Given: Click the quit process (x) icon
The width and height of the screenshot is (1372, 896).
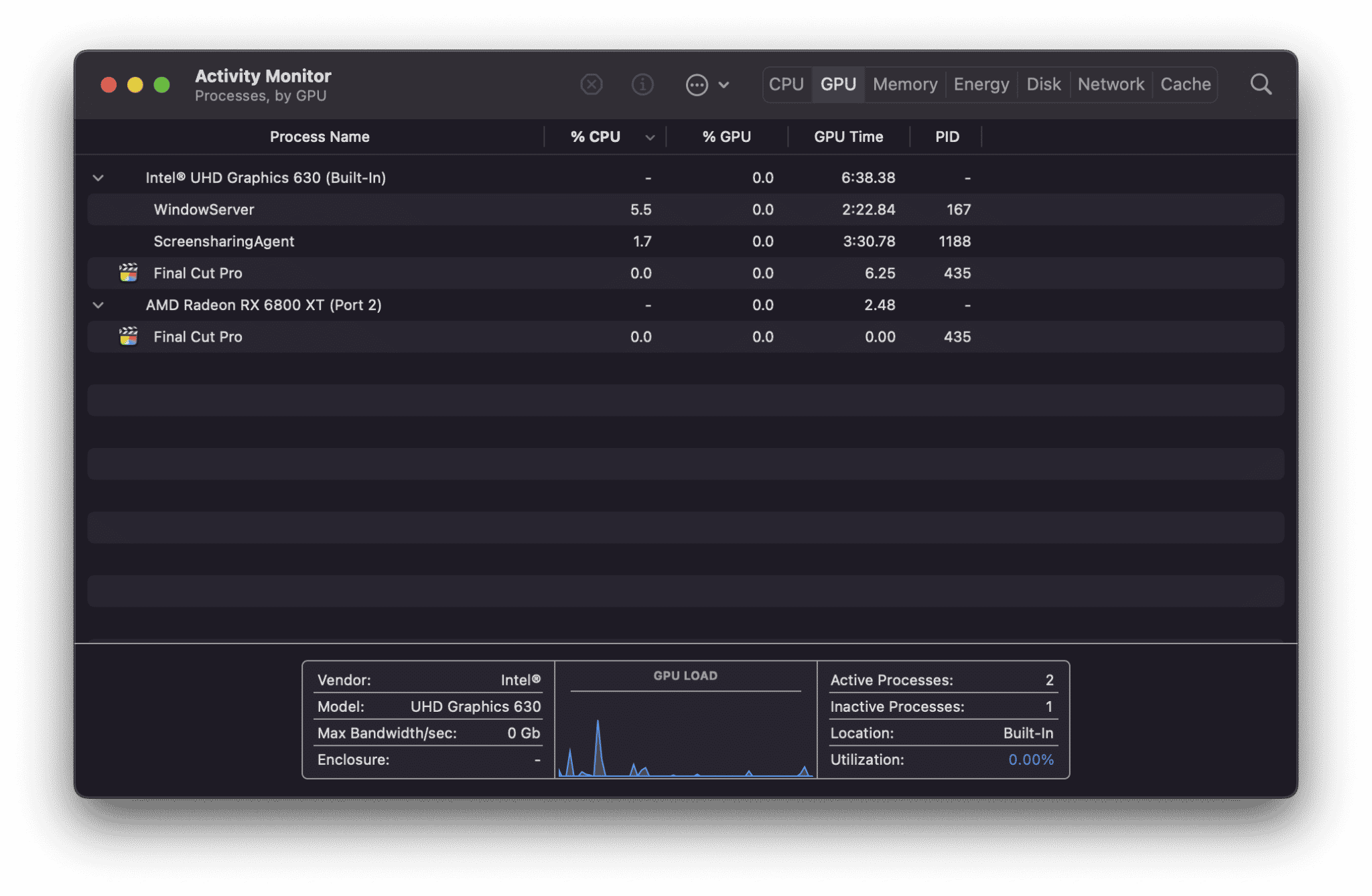Looking at the screenshot, I should click(x=592, y=84).
